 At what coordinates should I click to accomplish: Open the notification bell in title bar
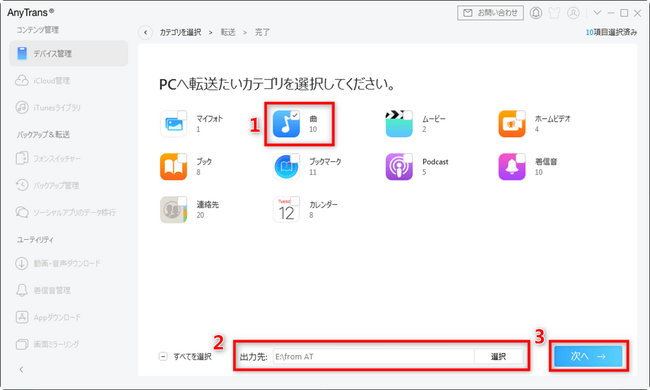pyautogui.click(x=536, y=13)
